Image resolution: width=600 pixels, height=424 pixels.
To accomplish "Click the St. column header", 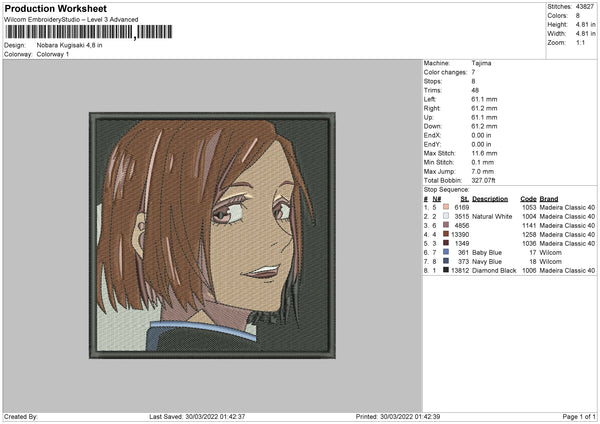I will [465, 199].
